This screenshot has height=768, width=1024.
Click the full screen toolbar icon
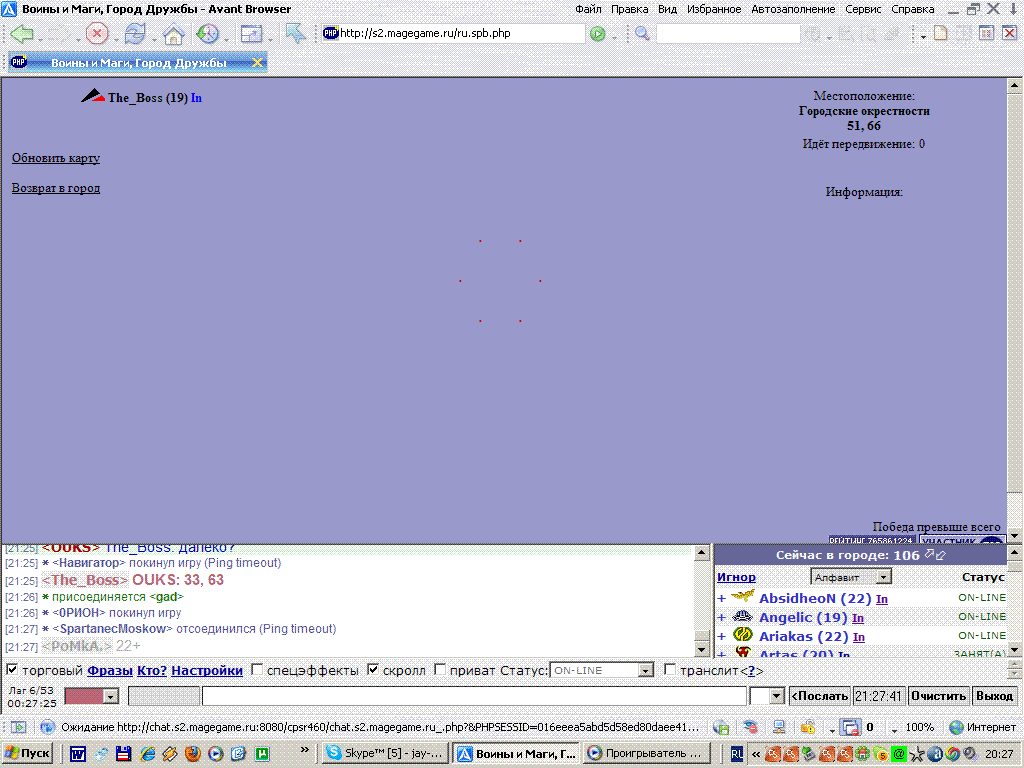coord(251,33)
